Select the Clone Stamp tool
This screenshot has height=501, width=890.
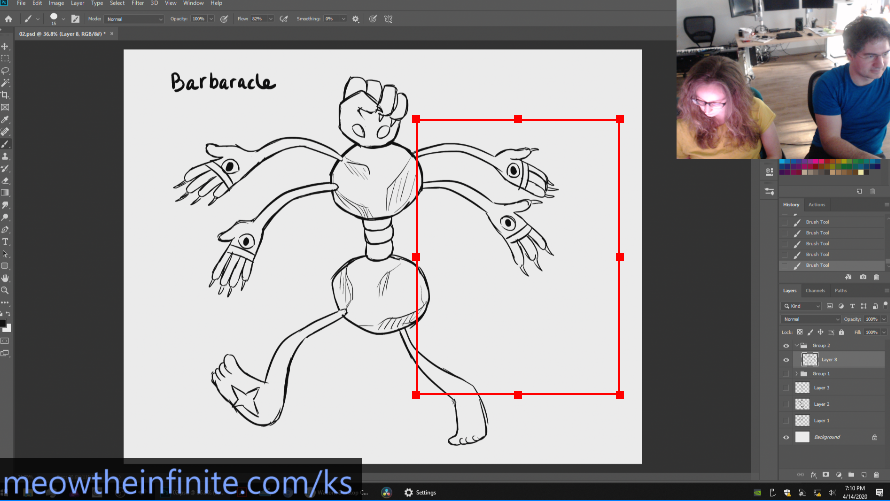[x=5, y=156]
